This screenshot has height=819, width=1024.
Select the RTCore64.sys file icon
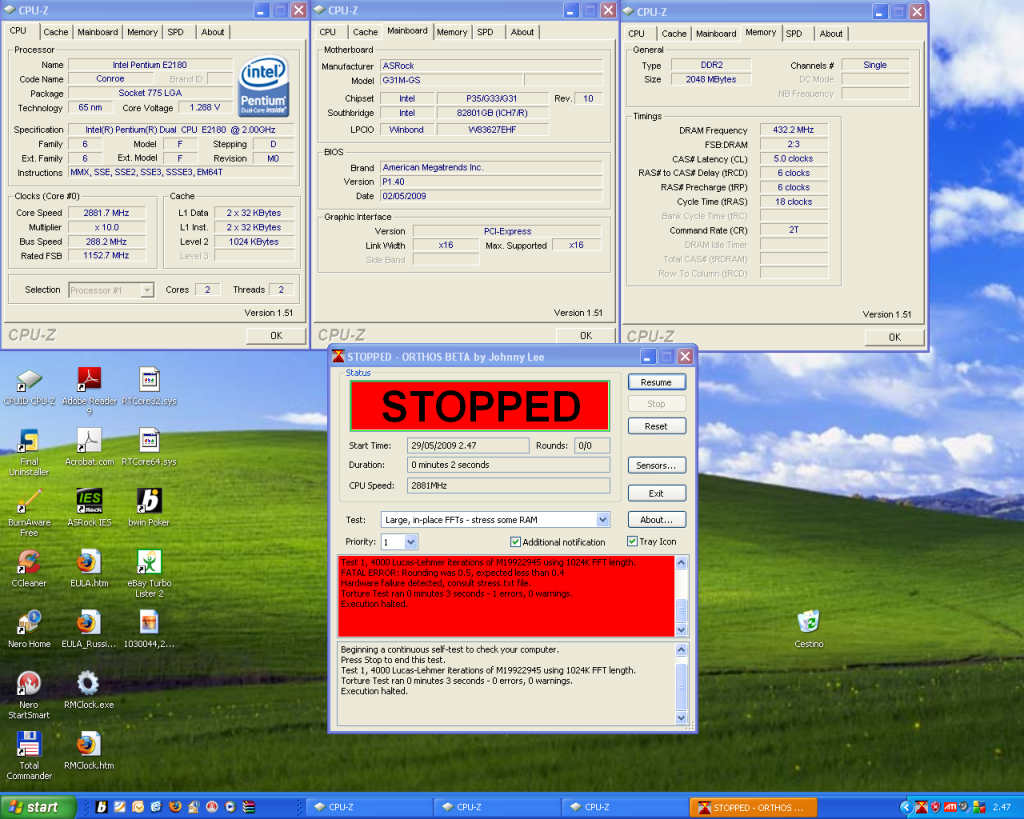(x=150, y=447)
